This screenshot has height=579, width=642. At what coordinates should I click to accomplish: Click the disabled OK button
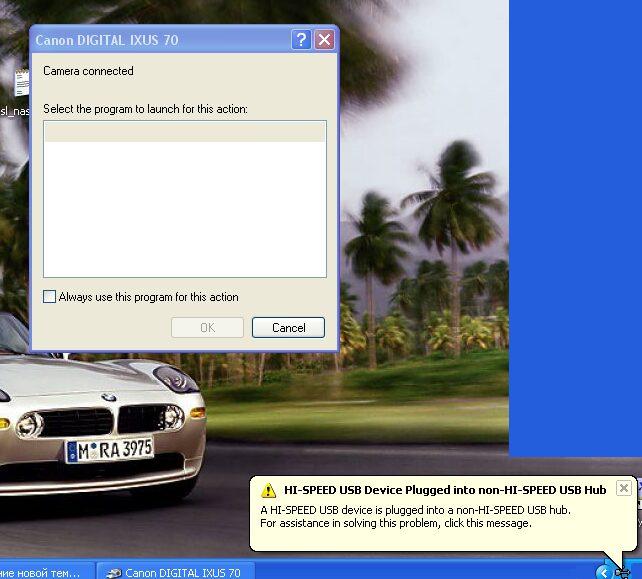(x=207, y=328)
